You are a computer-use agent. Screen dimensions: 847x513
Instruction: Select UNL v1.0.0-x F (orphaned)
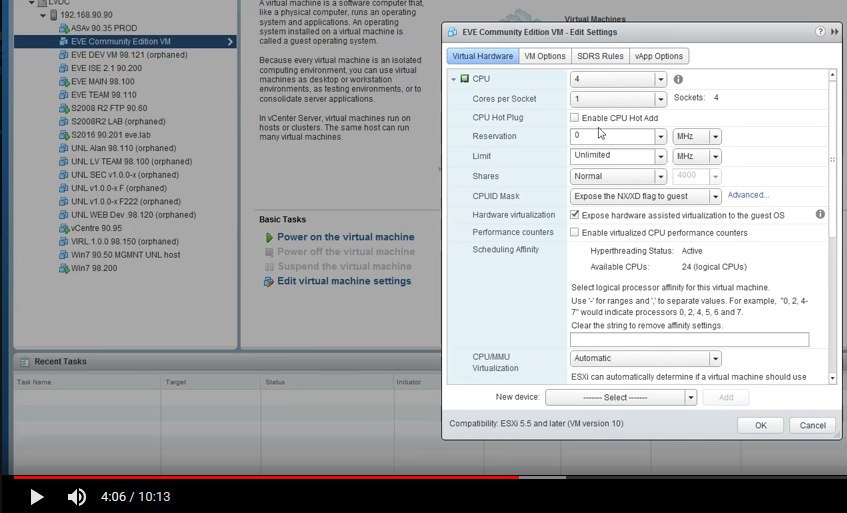point(119,188)
